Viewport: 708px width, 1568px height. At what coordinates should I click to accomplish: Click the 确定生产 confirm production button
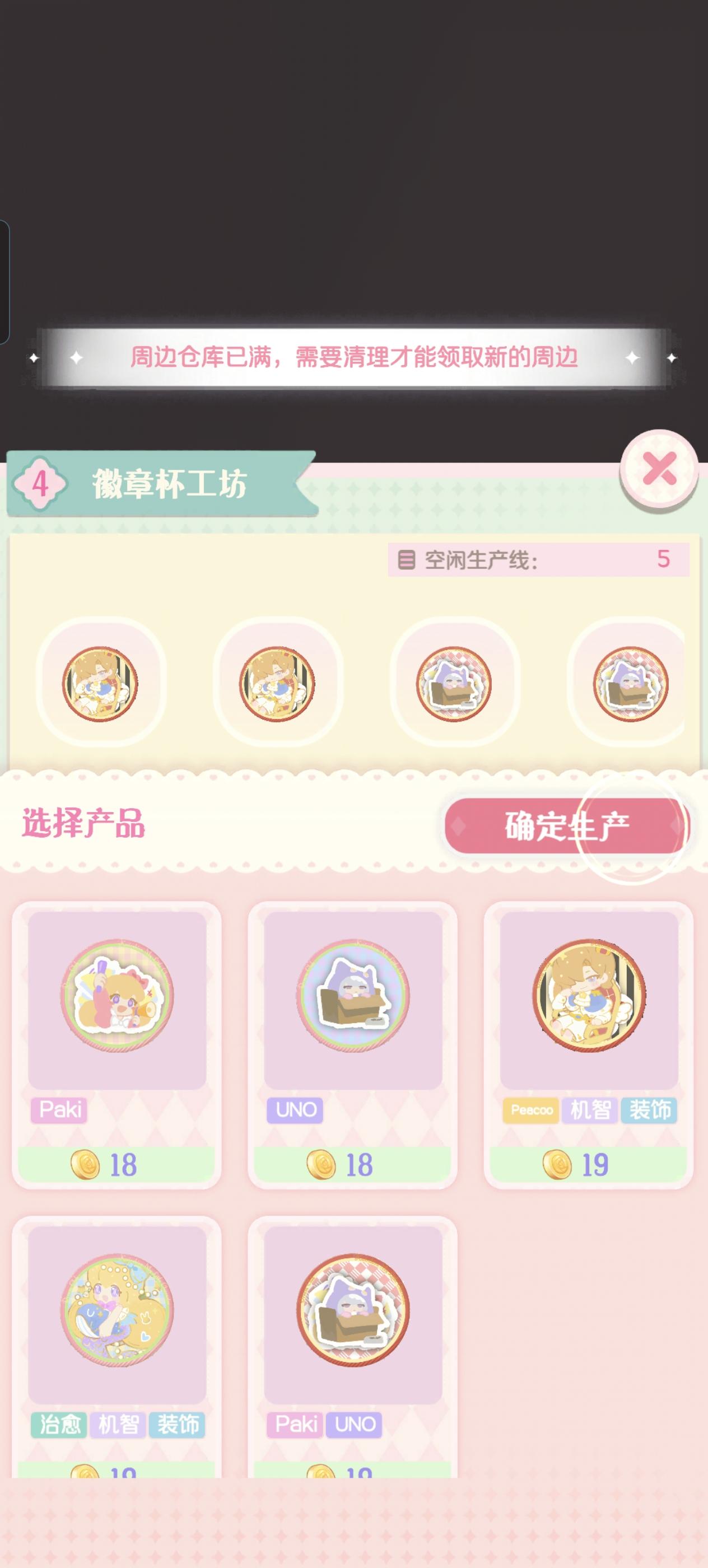(566, 826)
